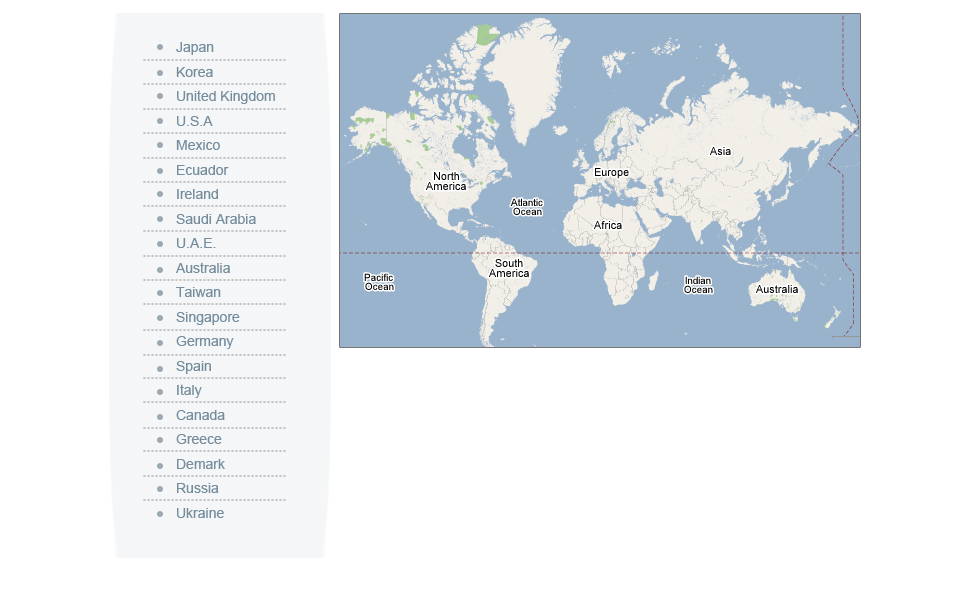This screenshot has width=980, height=605.
Task: Select Japan from the country list
Action: [x=194, y=47]
